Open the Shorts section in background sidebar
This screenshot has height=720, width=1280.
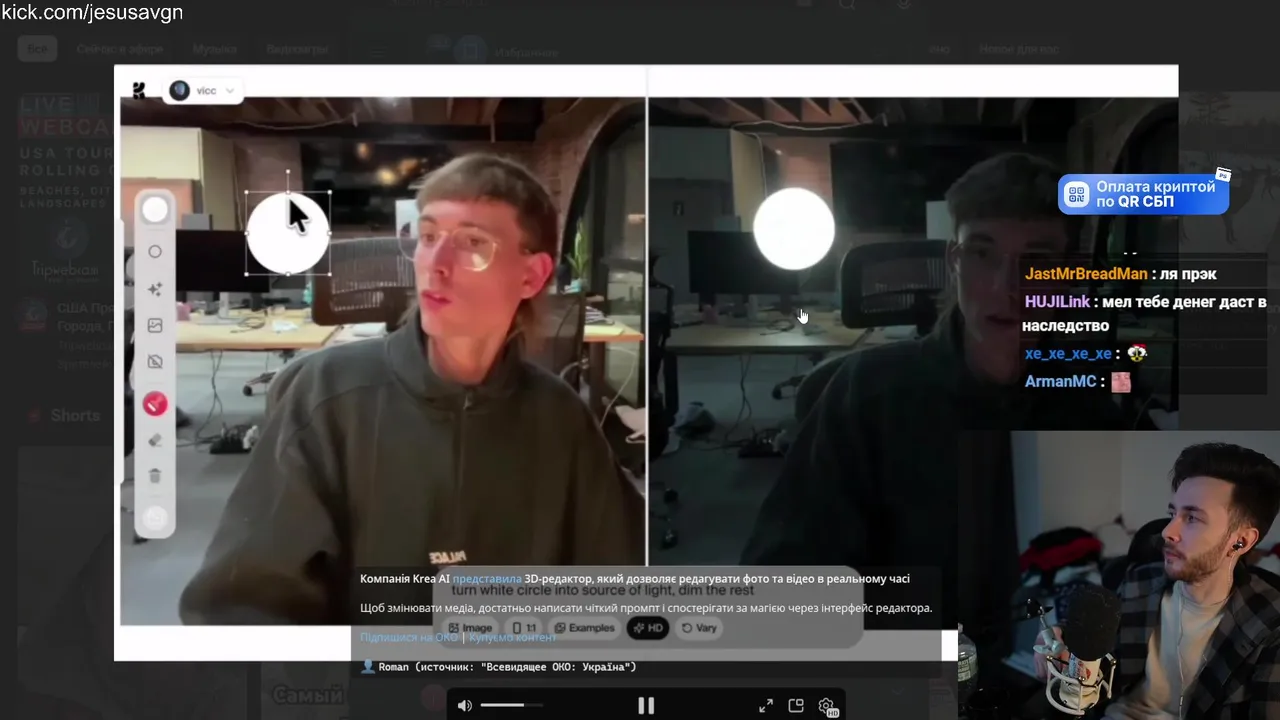pos(66,416)
